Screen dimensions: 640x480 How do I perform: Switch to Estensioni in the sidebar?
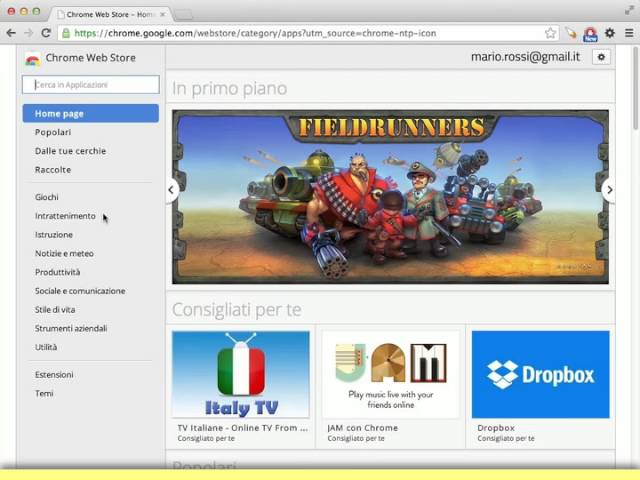(x=54, y=375)
